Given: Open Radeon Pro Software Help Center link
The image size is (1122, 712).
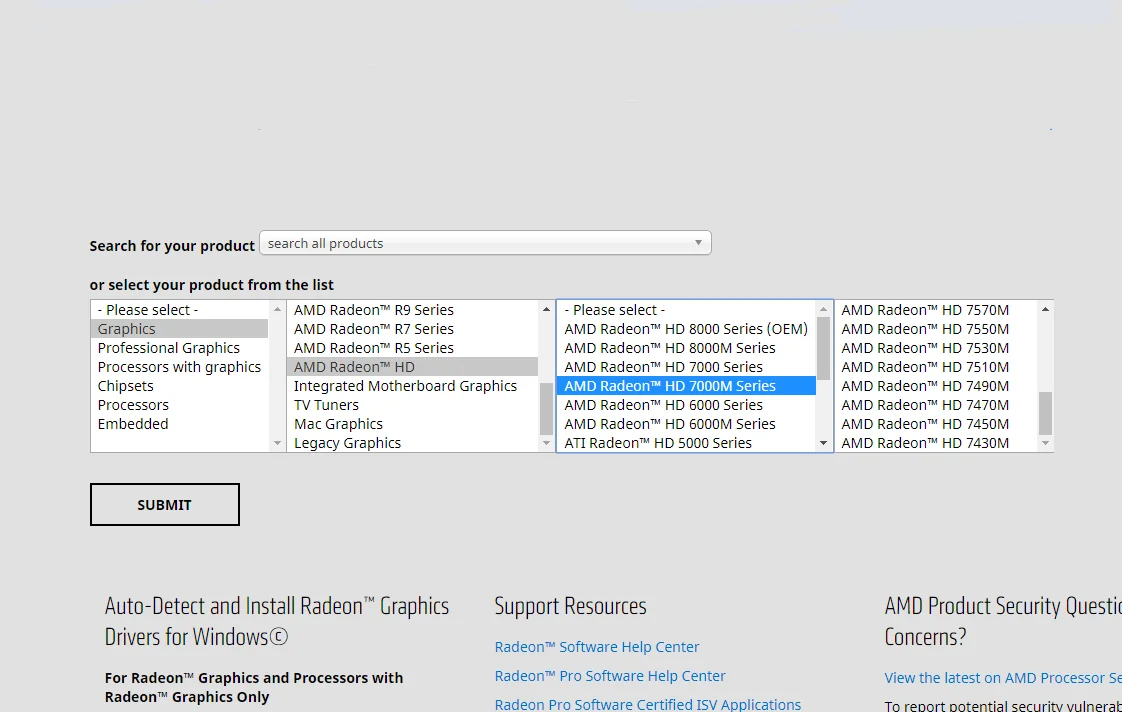Looking at the screenshot, I should coord(610,676).
